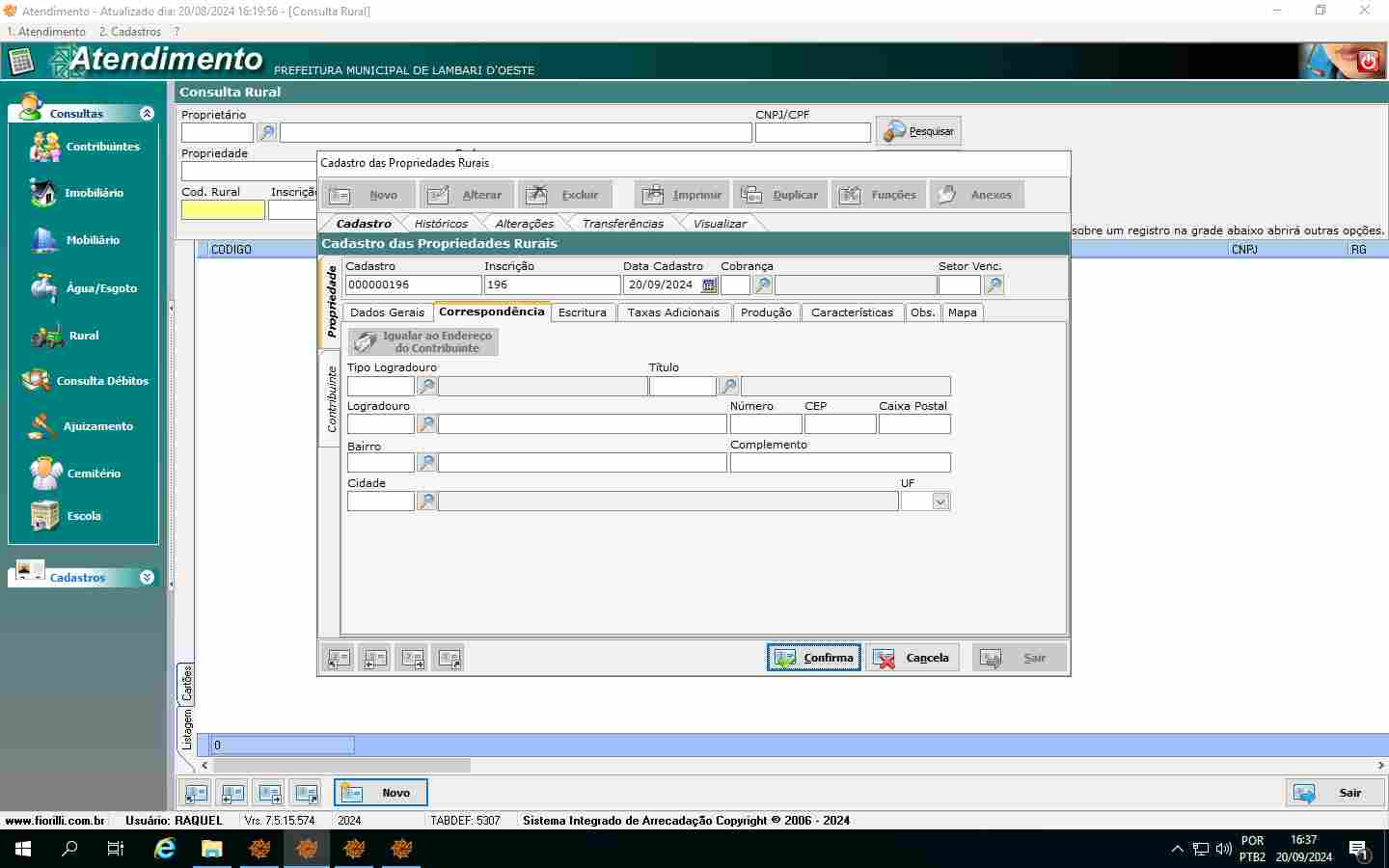Click the red power exit icon
This screenshot has height=868, width=1389.
coord(1368,62)
